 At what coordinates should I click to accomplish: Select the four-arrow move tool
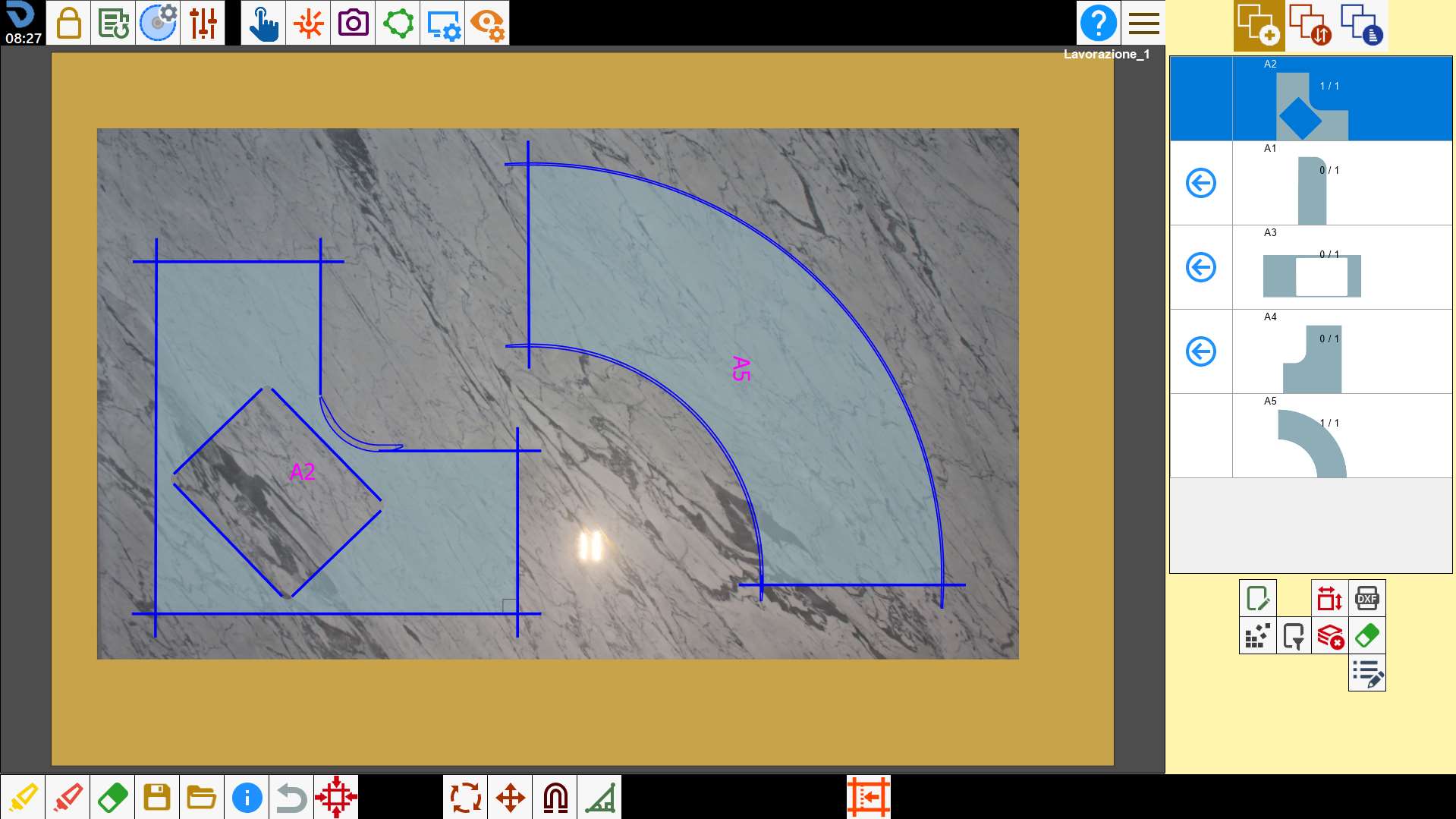[x=510, y=797]
